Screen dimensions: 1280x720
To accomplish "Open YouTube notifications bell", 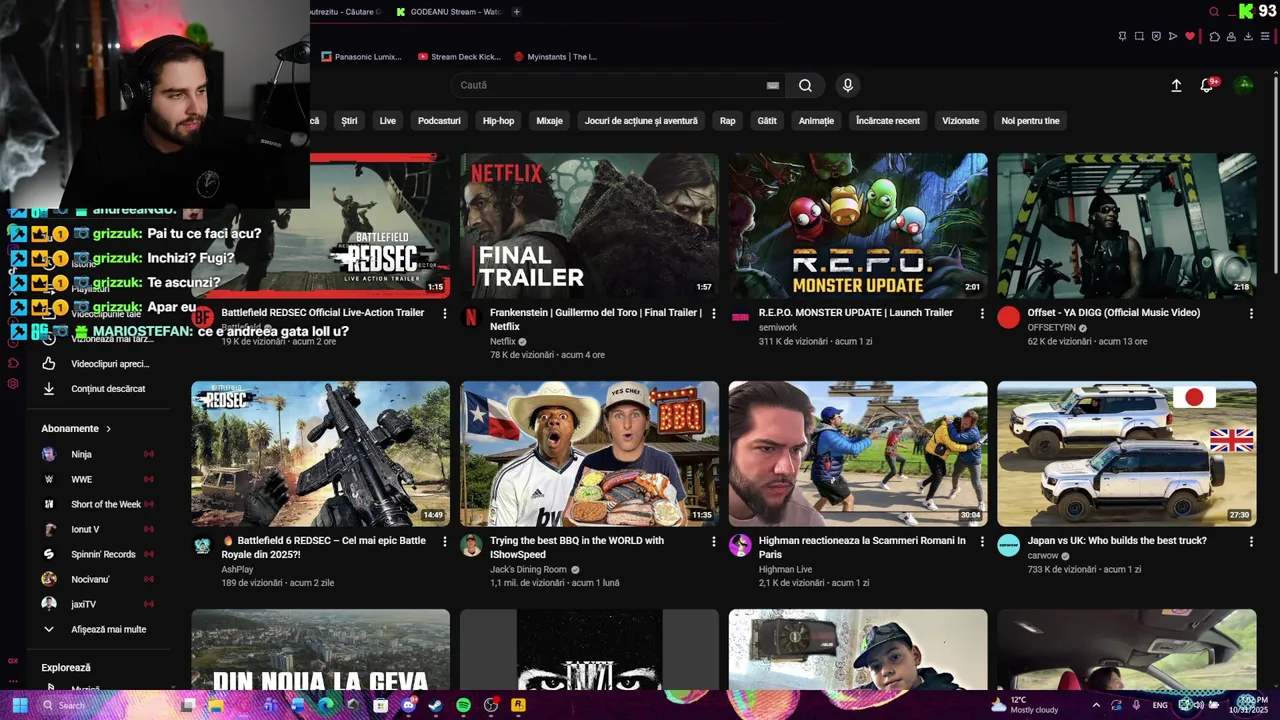I will click(x=1207, y=86).
